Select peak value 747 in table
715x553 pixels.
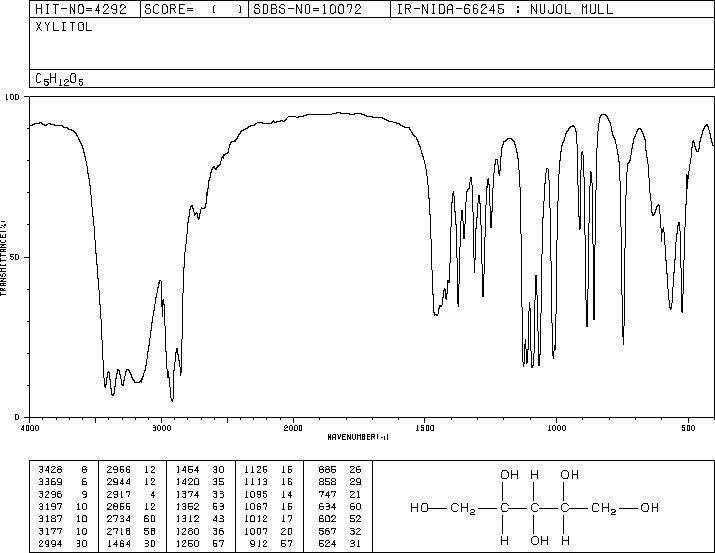point(327,494)
